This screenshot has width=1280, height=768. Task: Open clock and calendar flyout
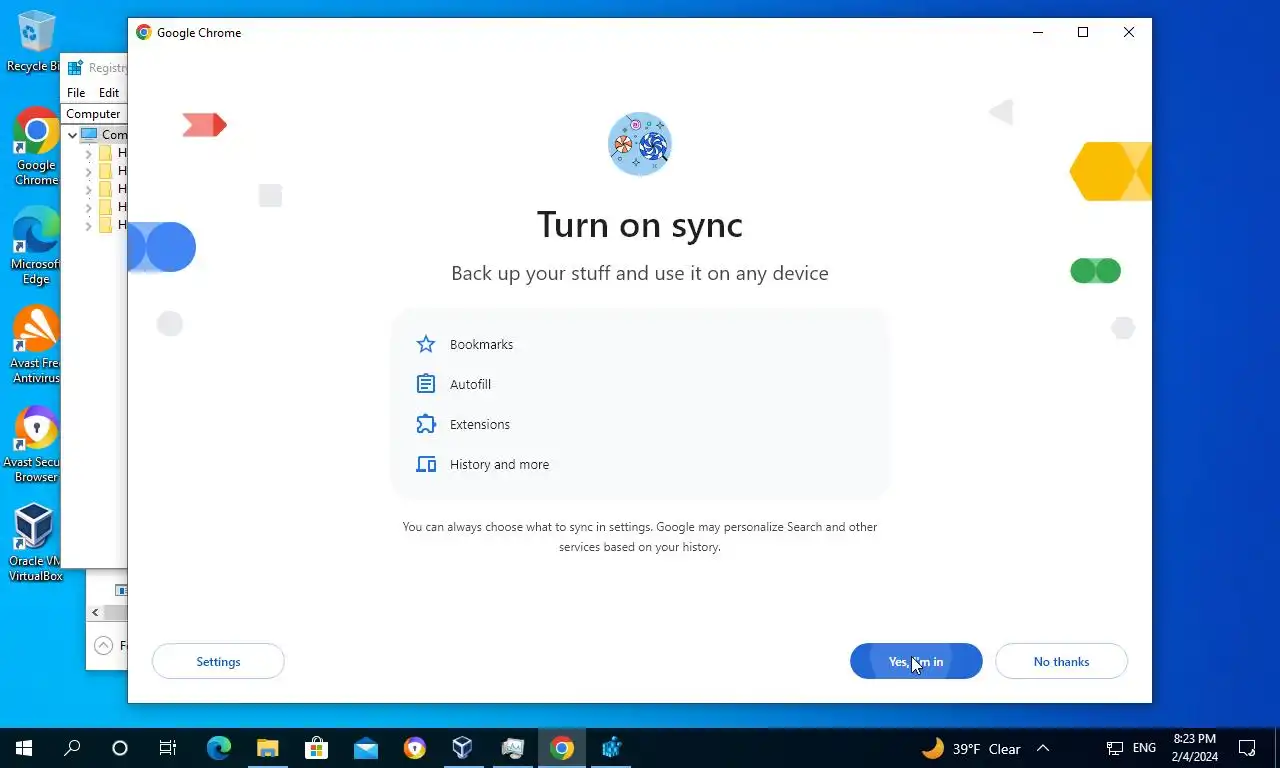(x=1194, y=748)
